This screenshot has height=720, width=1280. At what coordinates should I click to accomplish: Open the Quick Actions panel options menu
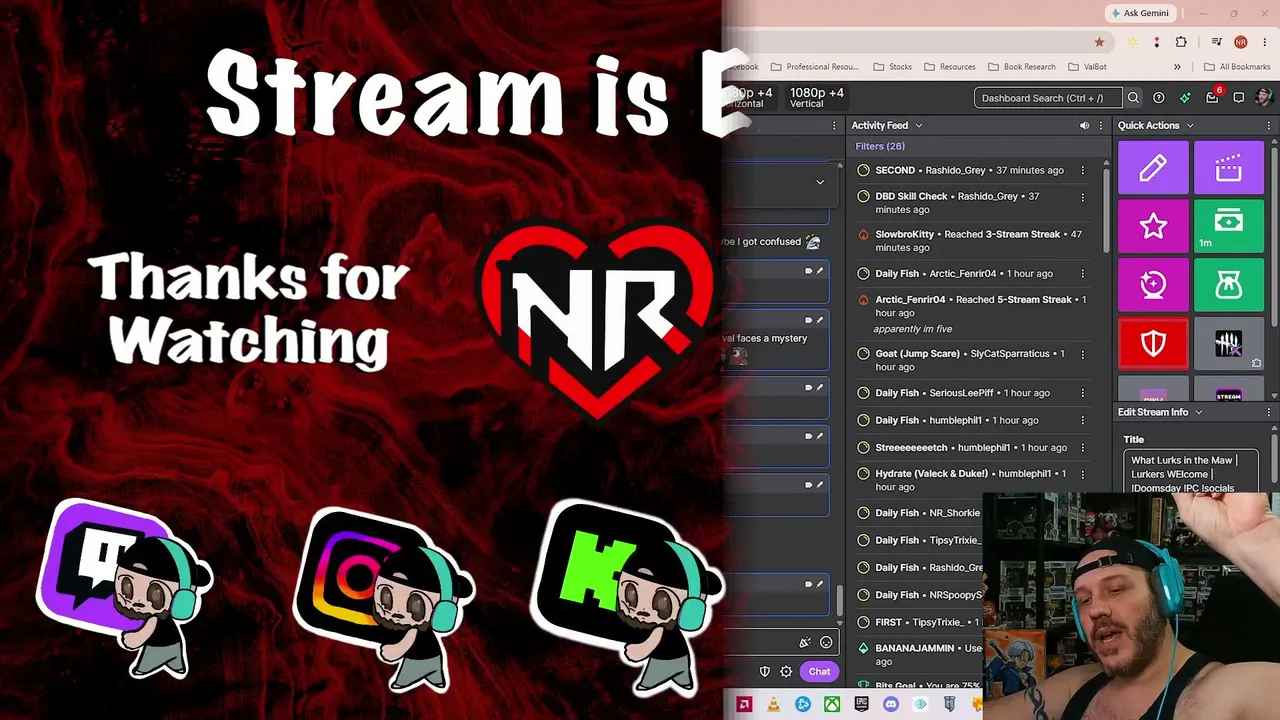(x=1269, y=126)
